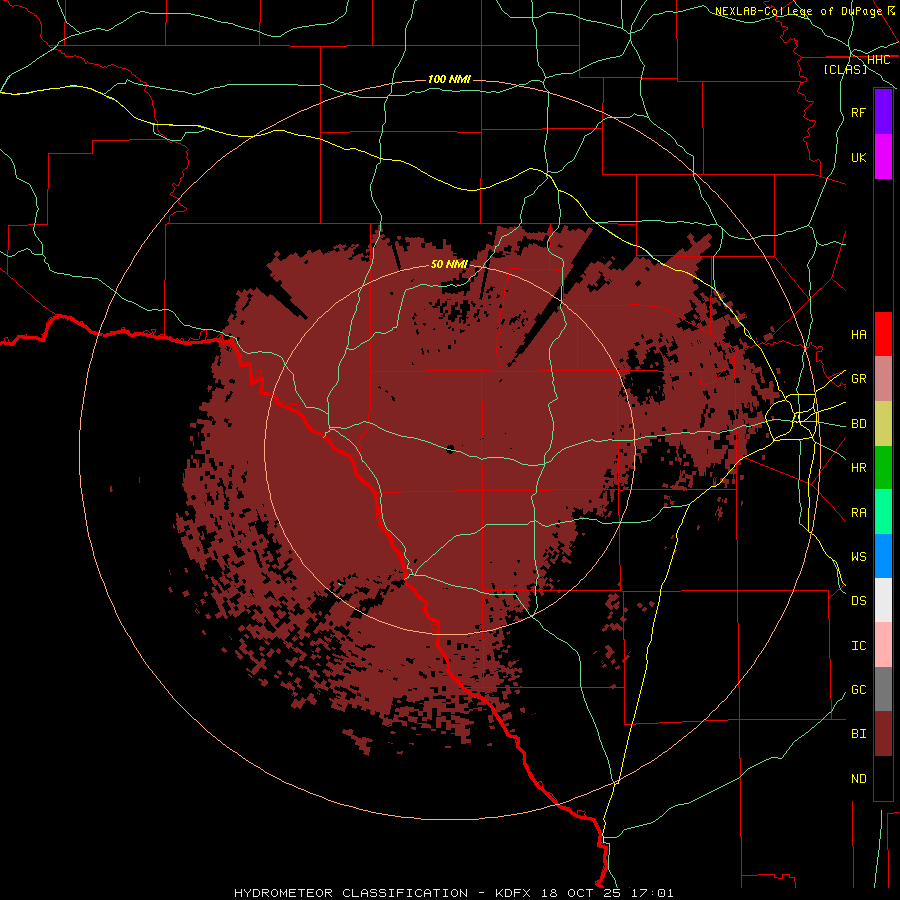Select the maroon BI legend swatch
Viewport: 900px width, 900px height.
(883, 734)
